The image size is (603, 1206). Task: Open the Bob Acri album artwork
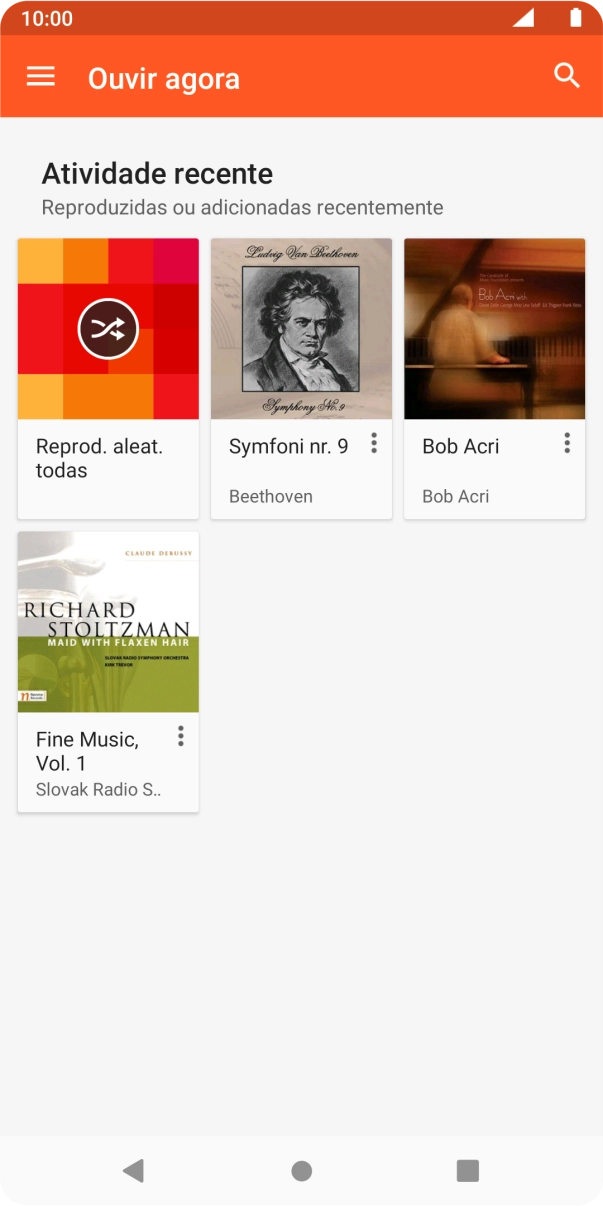pyautogui.click(x=494, y=329)
